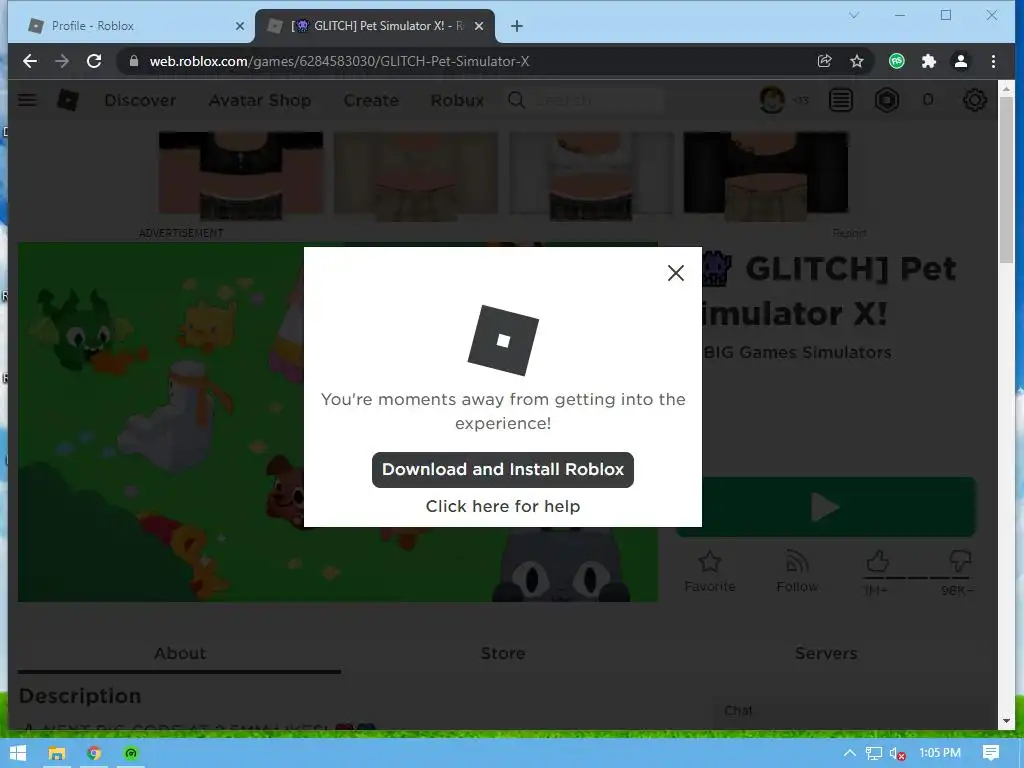Open the BIG Games Simulators creator link
This screenshot has height=768, width=1024.
coord(797,353)
